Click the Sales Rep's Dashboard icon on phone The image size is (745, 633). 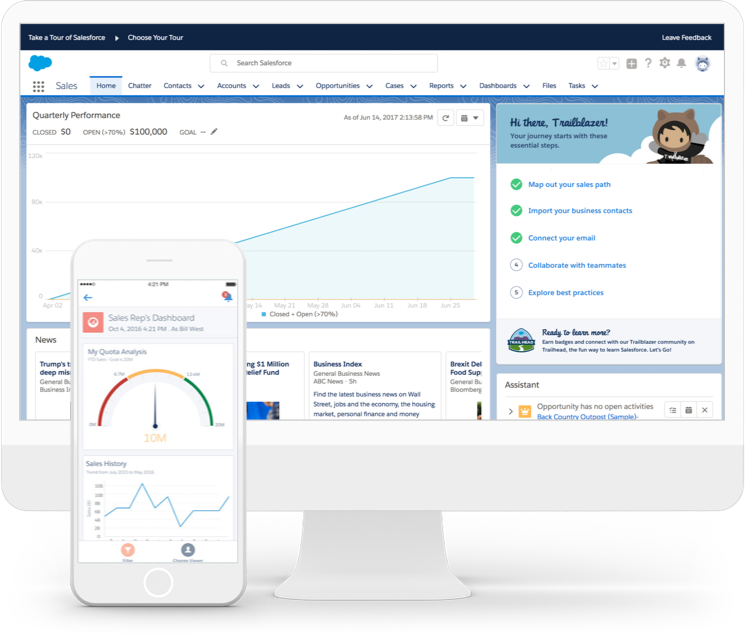click(x=93, y=322)
